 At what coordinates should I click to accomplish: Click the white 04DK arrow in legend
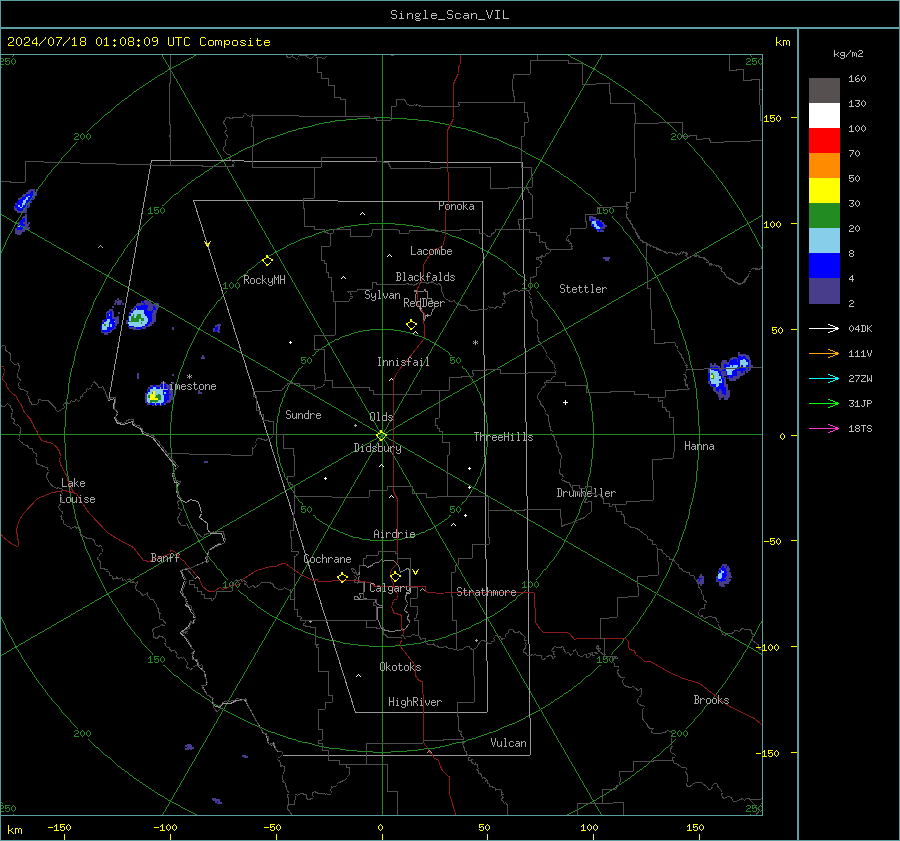[x=824, y=329]
